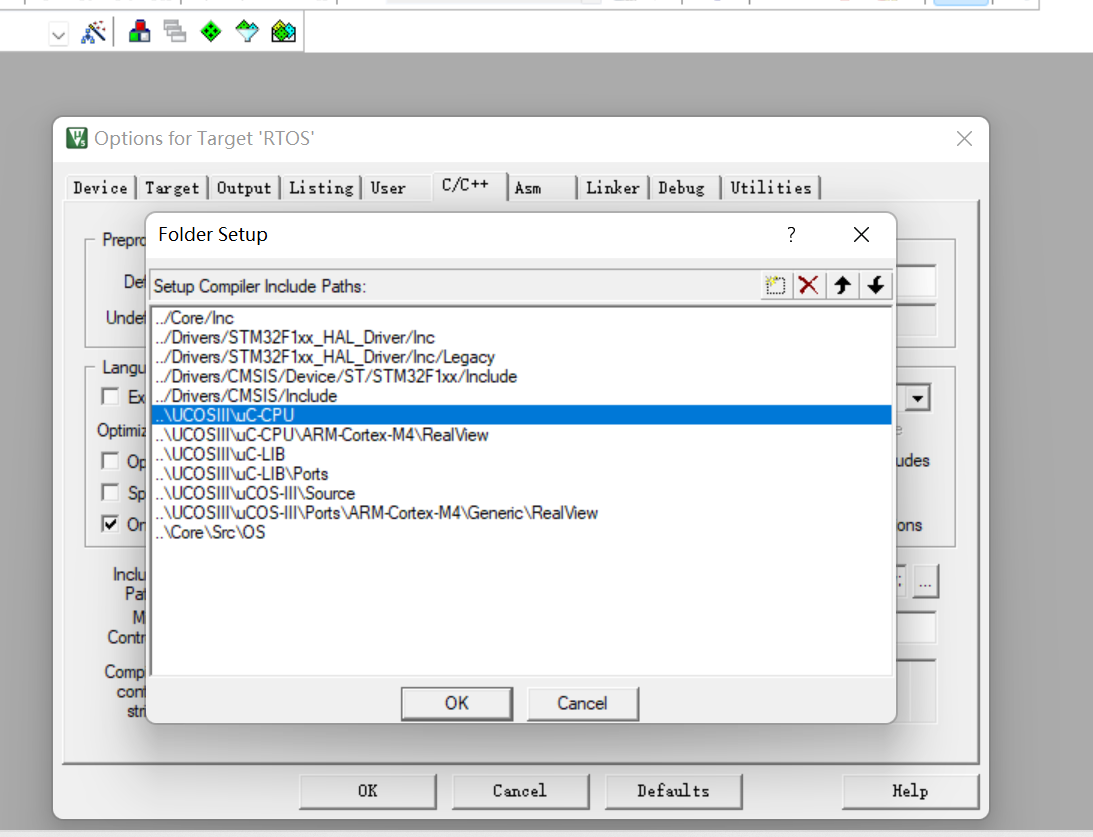Cancel the Folder Setup dialog
Viewport: 1093px width, 837px height.
582,703
